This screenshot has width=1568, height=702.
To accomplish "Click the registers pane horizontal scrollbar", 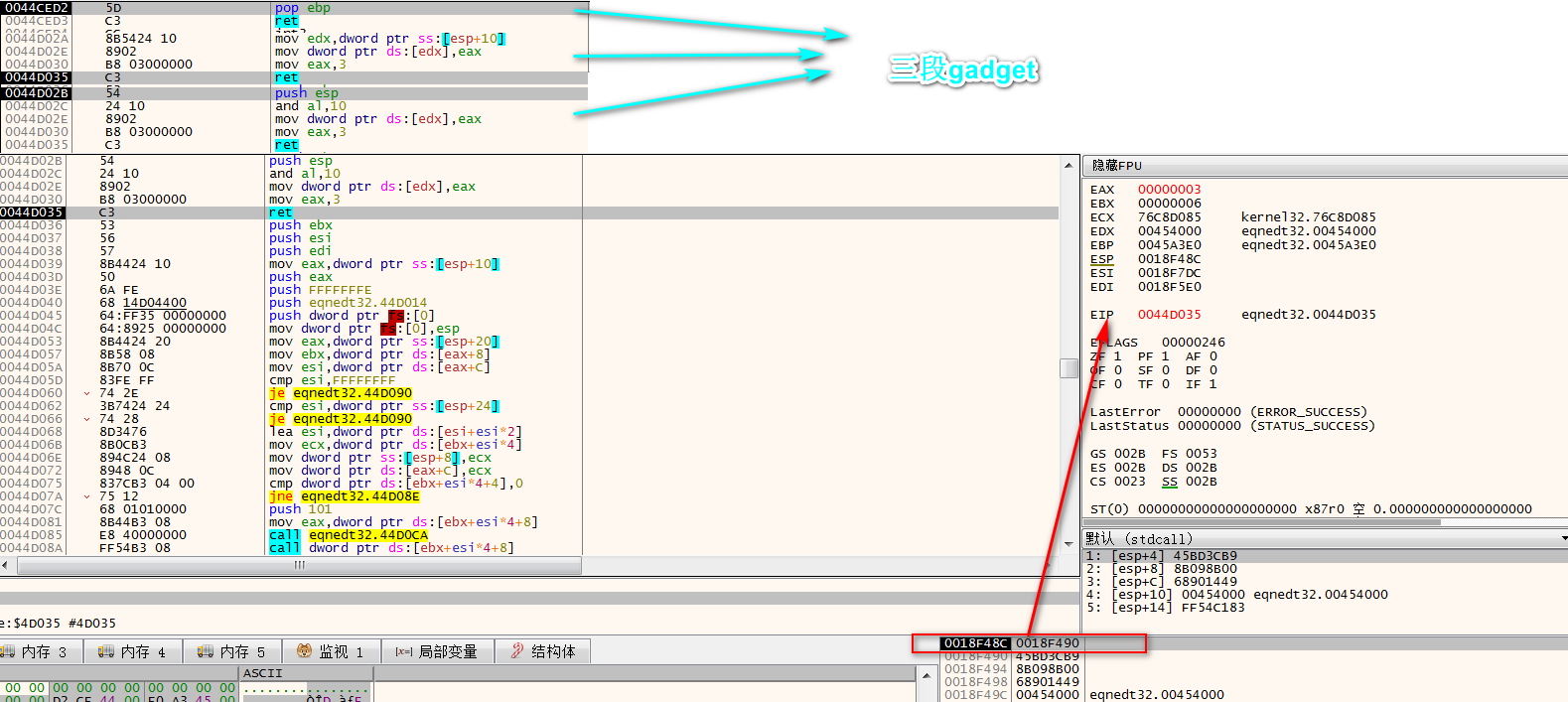I will click(x=1261, y=521).
